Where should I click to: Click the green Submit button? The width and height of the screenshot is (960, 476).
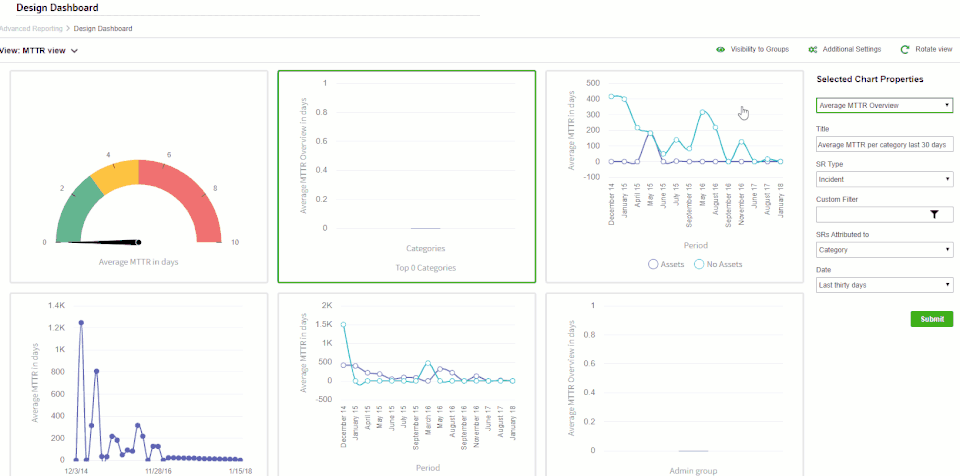[x=932, y=319]
